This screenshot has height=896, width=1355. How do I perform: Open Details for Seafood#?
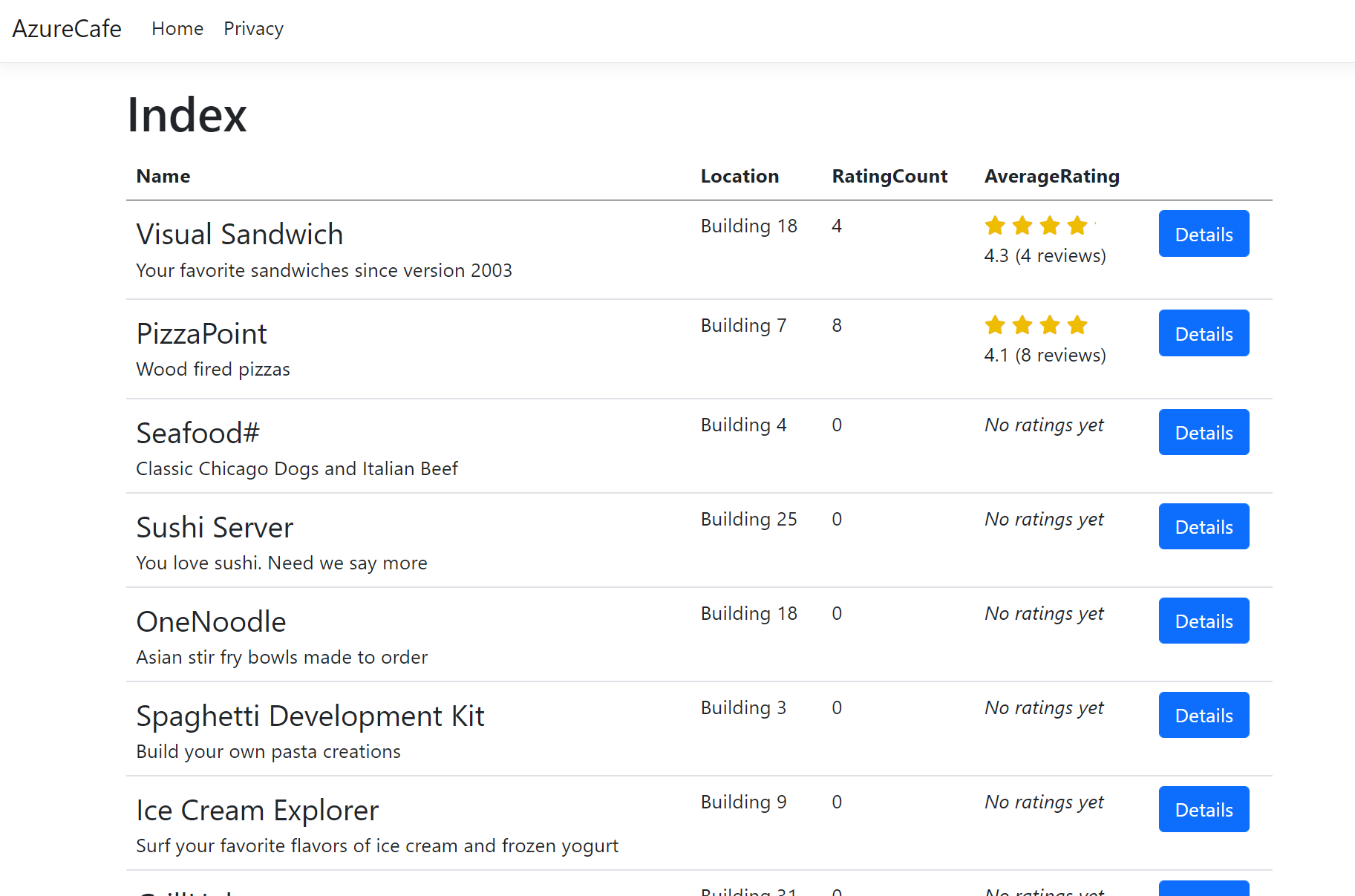pos(1204,432)
